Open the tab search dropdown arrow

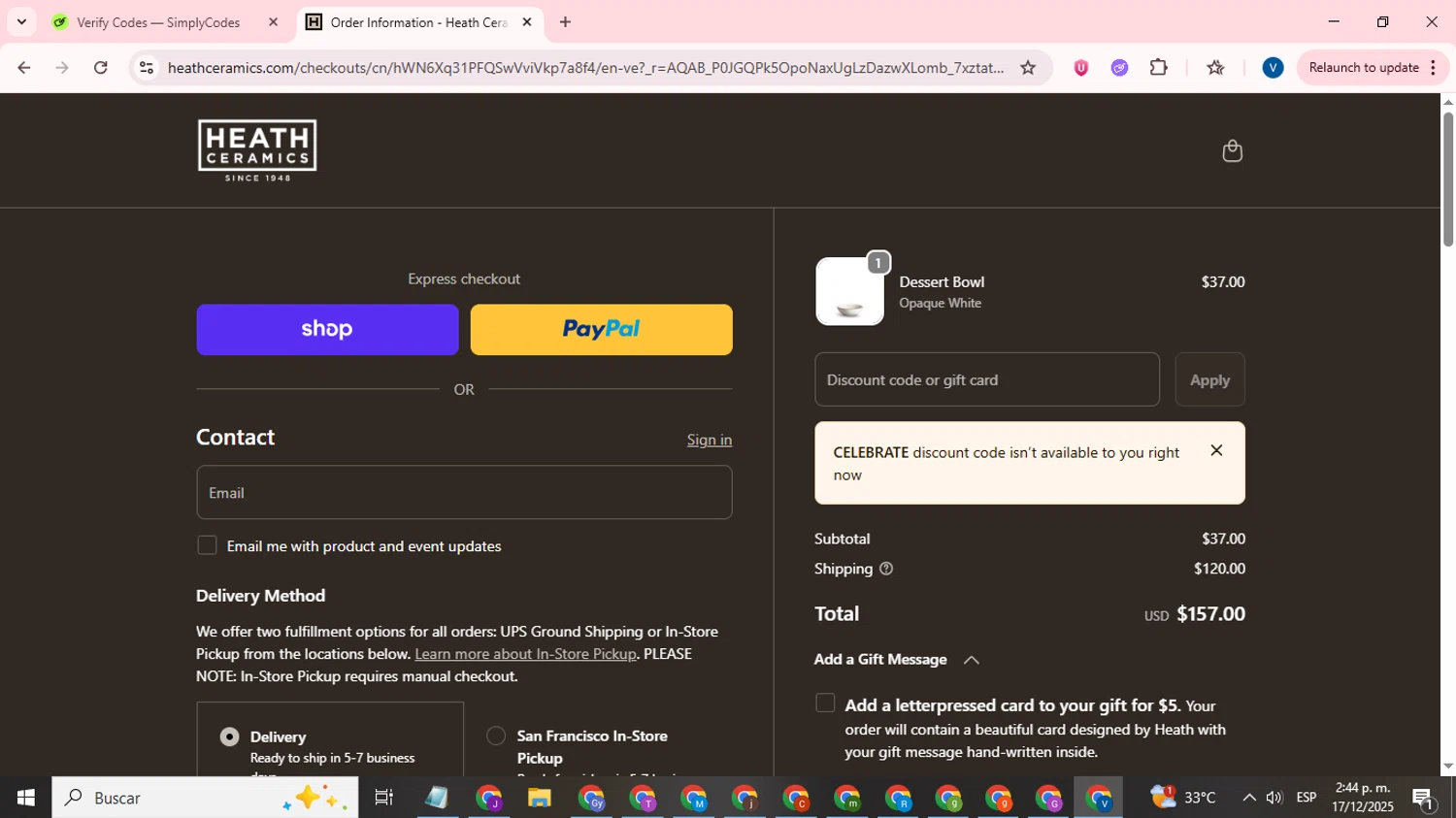click(x=21, y=22)
